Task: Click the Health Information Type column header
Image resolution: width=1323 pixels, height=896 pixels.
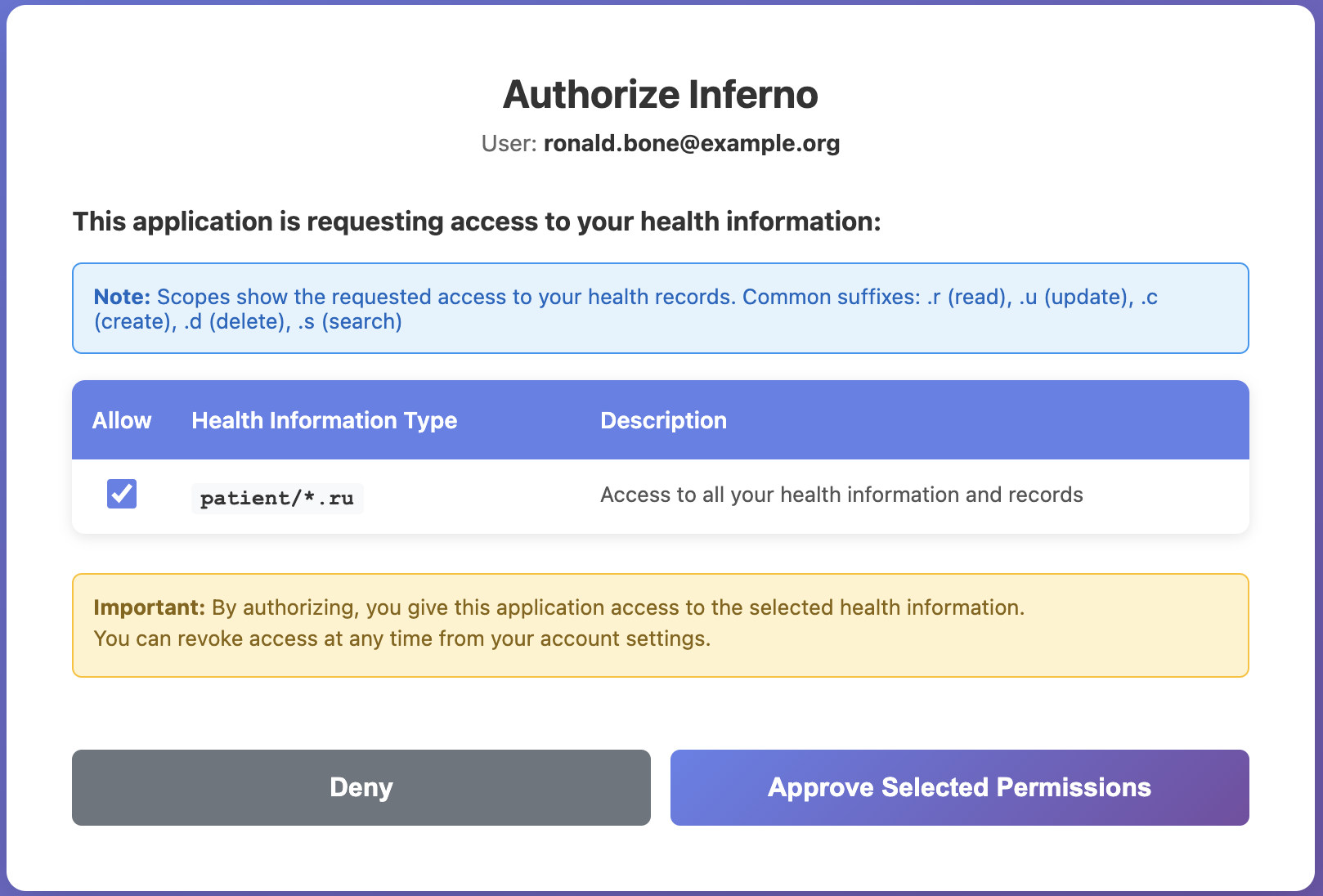Action: pyautogui.click(x=324, y=420)
